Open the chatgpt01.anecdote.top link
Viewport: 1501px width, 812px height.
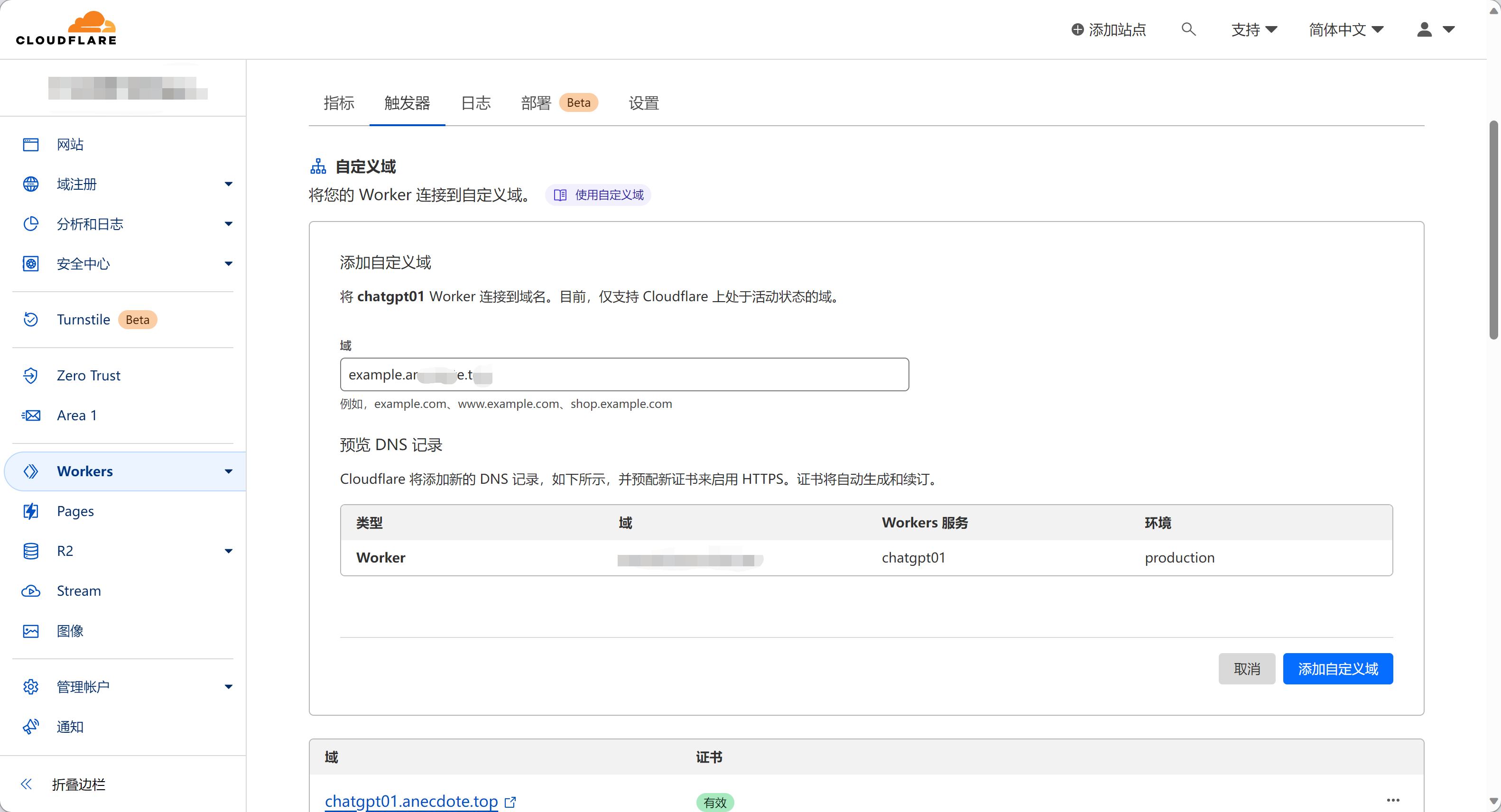[411, 801]
